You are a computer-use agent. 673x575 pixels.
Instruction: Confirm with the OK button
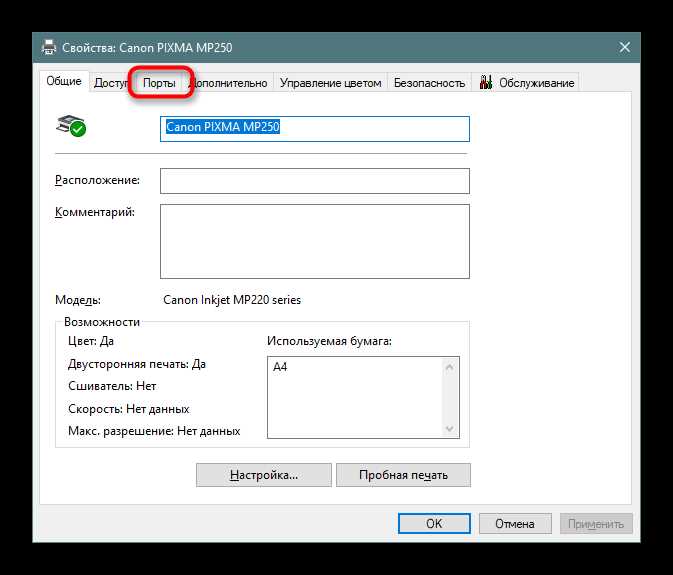click(x=434, y=524)
